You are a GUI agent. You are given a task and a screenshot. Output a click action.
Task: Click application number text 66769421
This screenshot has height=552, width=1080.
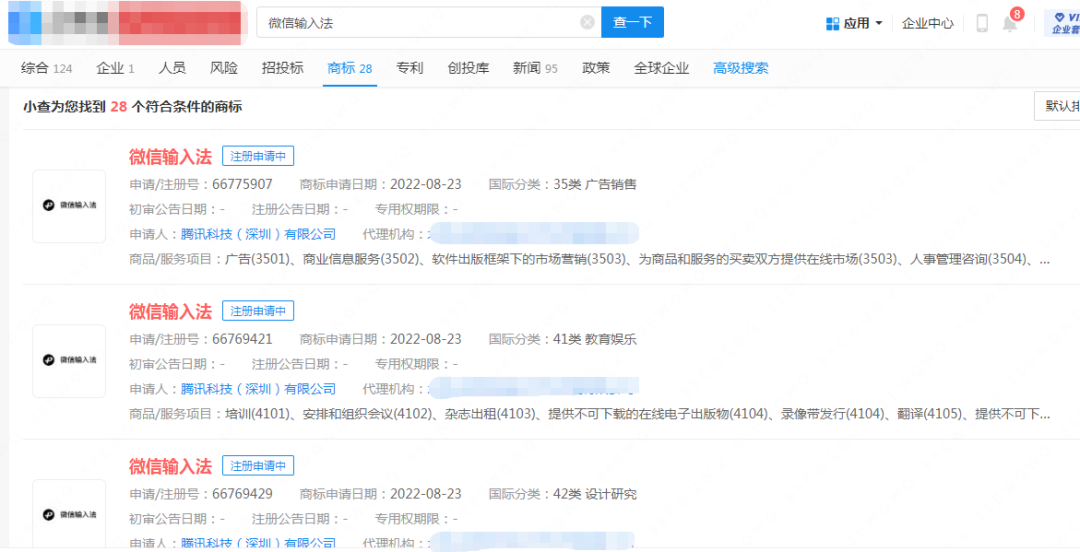coord(242,339)
